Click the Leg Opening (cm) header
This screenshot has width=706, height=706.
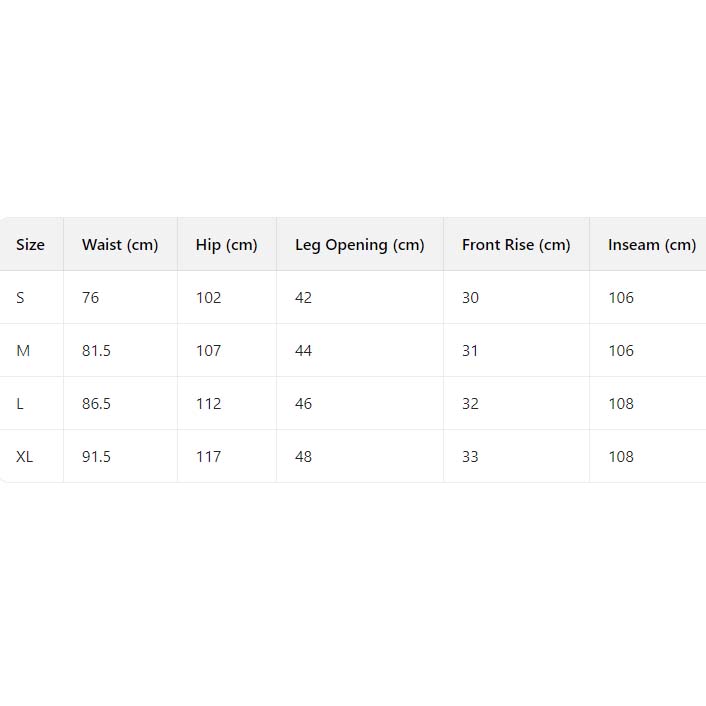(359, 245)
